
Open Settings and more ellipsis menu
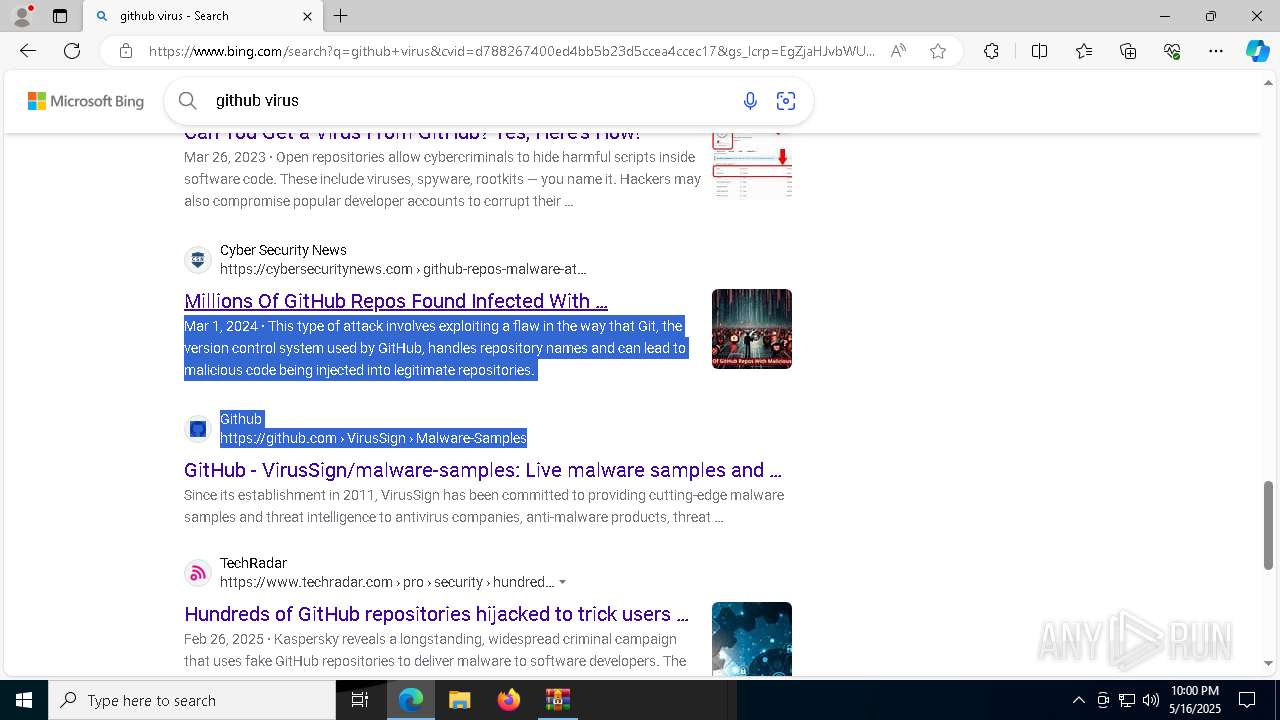pos(1216,51)
